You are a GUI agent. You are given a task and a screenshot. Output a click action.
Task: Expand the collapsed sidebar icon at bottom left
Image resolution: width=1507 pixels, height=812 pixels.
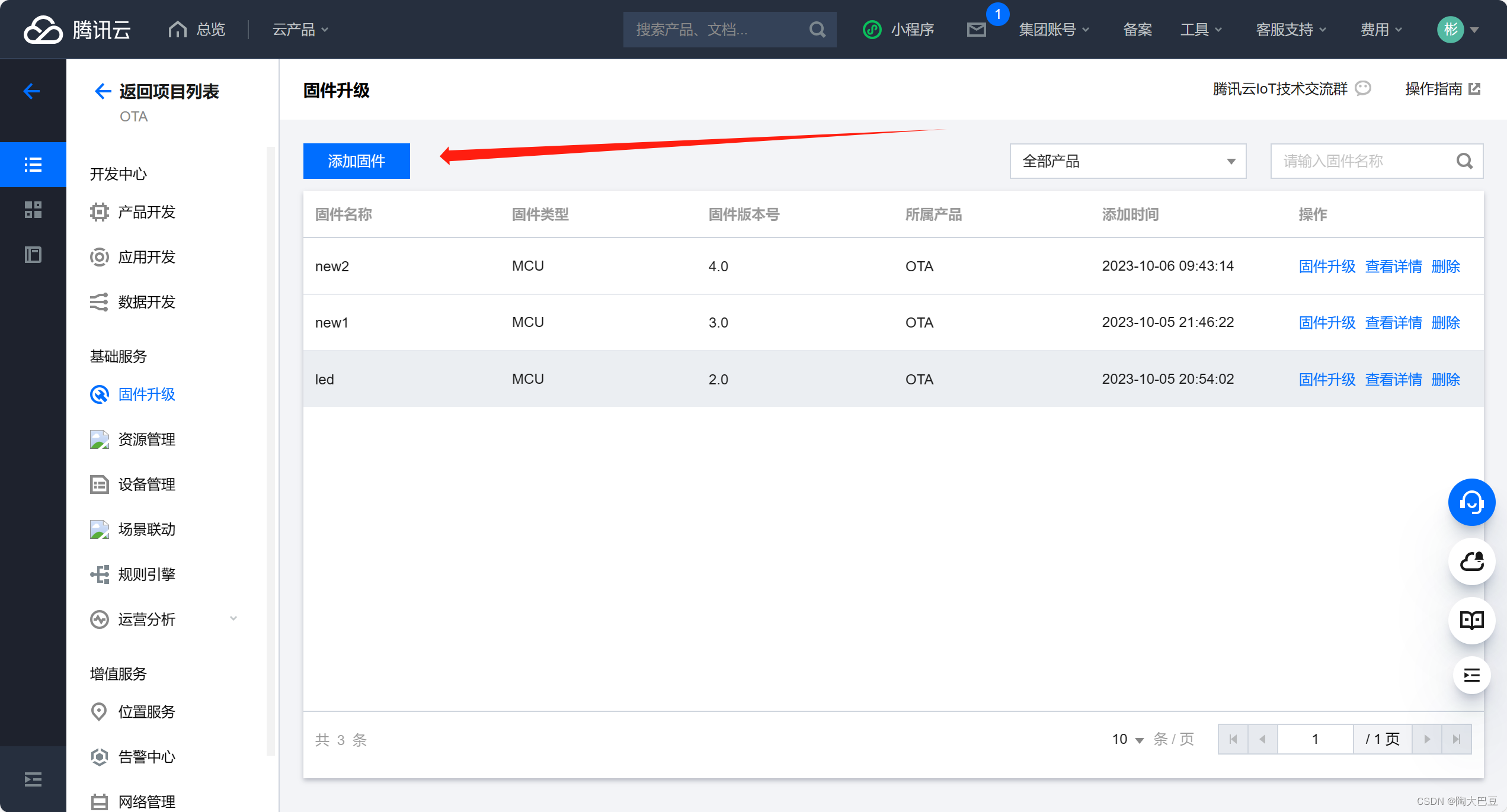pos(33,779)
